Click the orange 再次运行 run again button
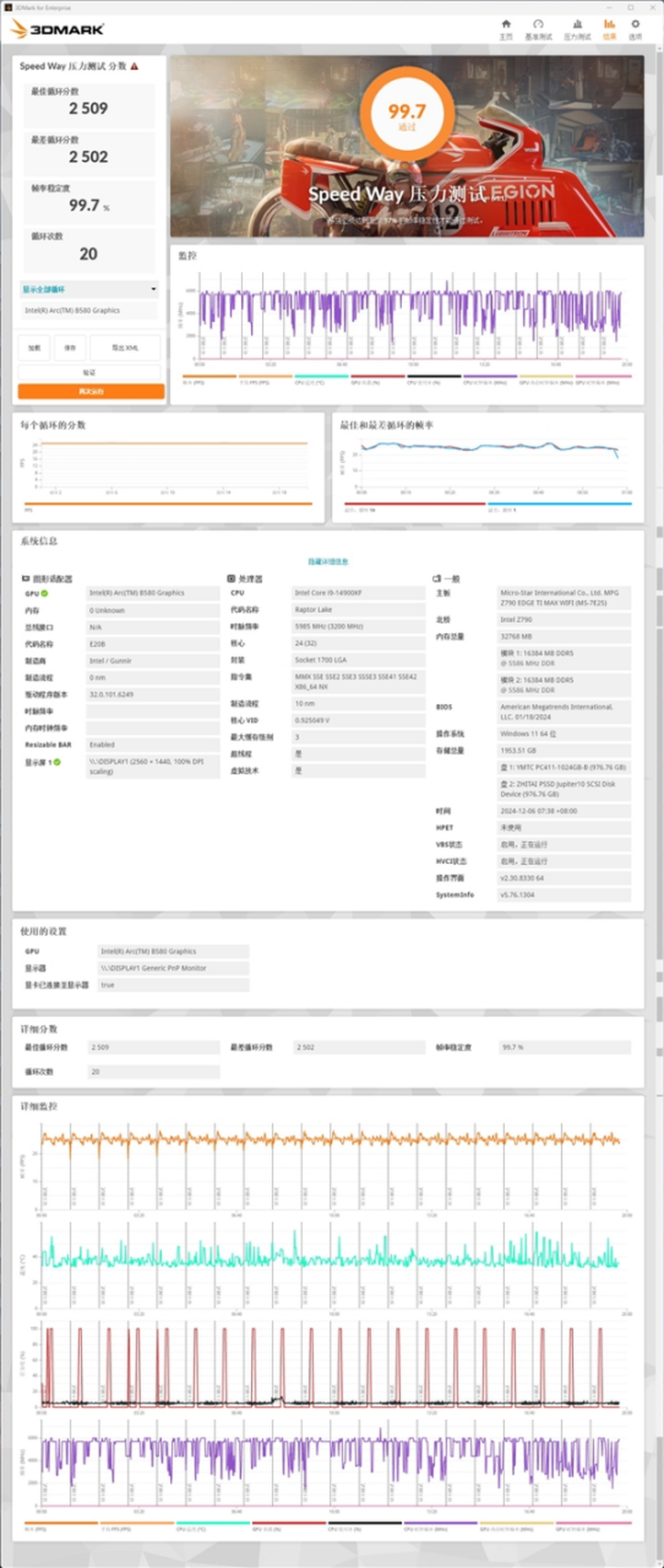The height and width of the screenshot is (1568, 664). 91,391
